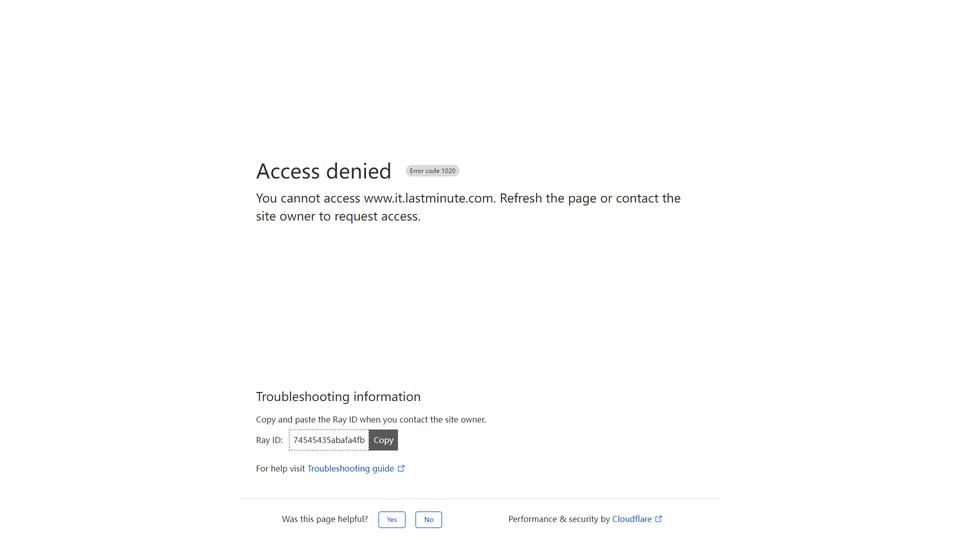Viewport: 960px width, 540px height.
Task: Answer No to page helpful question
Action: (429, 519)
